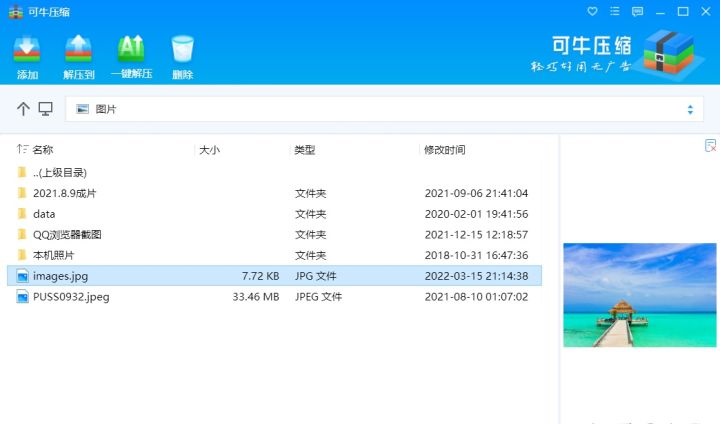Click the sort icon beside 名称 header

(x=22, y=149)
